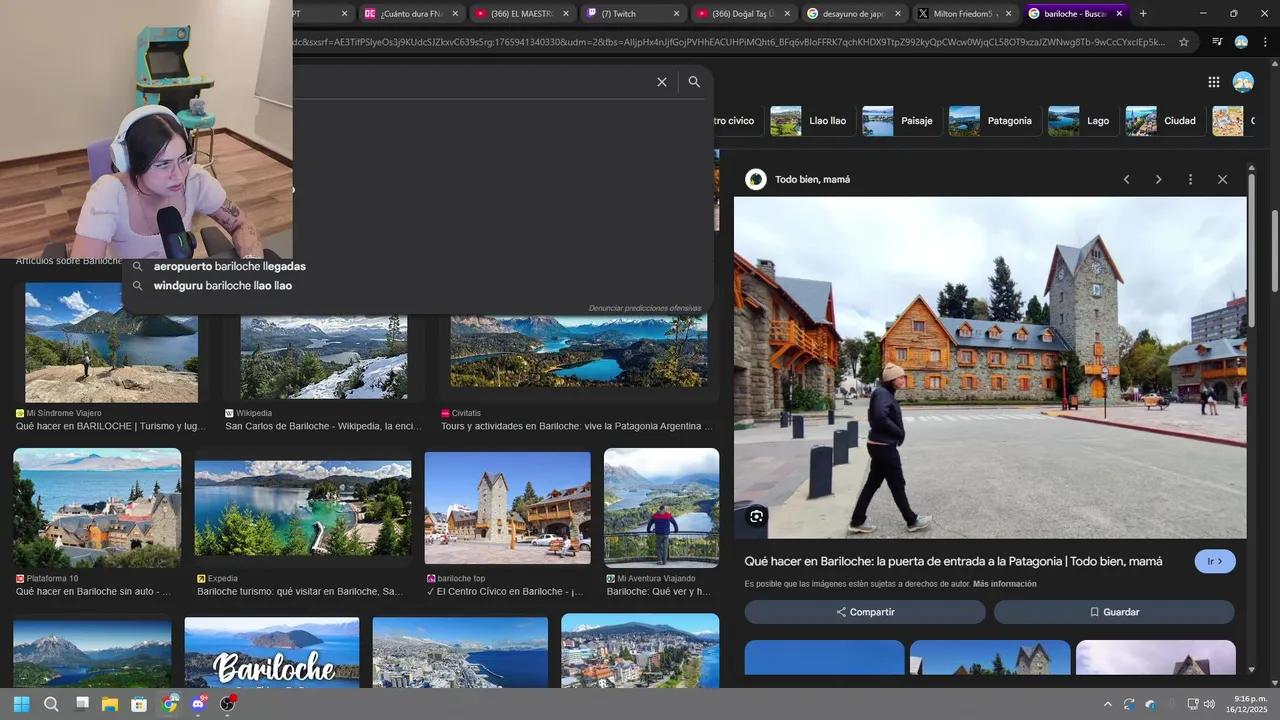
Task: Open more options menu in the preview panel
Action: tap(1190, 179)
